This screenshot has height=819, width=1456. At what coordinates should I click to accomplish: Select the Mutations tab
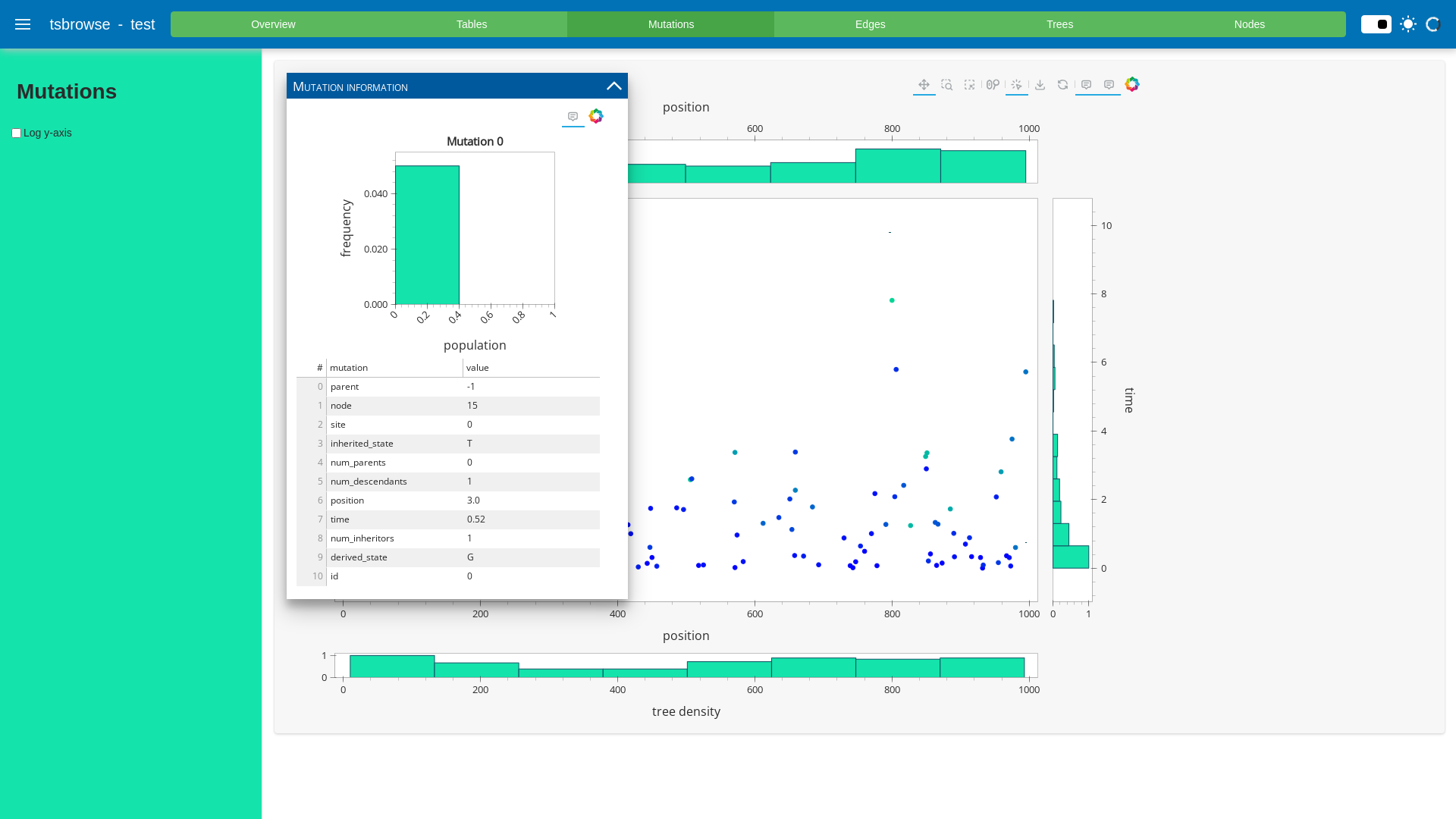pos(671,24)
